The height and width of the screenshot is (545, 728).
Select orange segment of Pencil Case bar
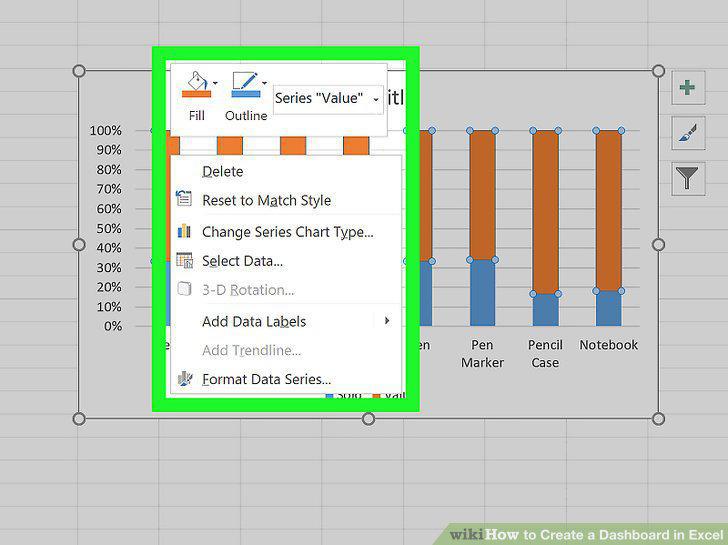[x=546, y=212]
